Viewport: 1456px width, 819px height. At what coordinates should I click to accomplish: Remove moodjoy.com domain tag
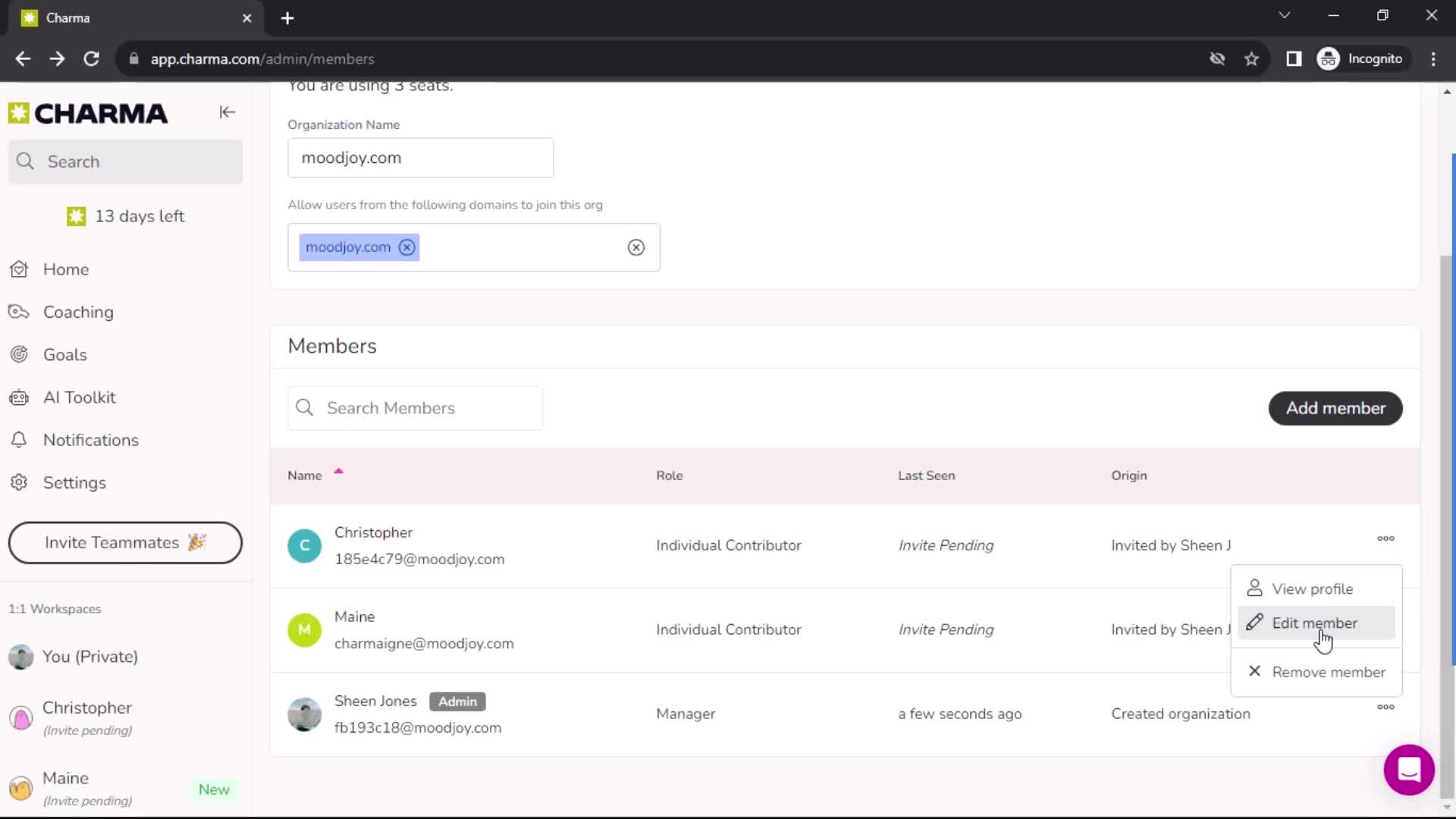(x=407, y=247)
